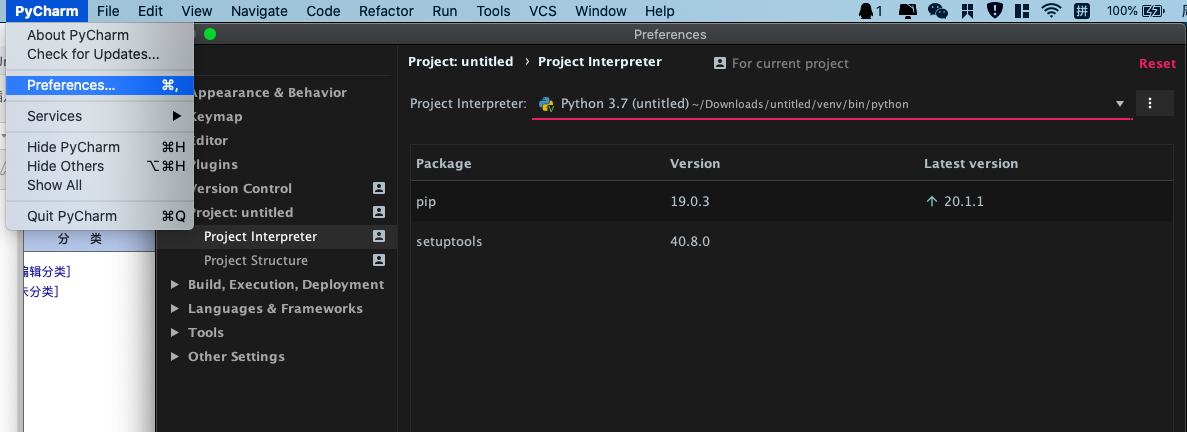This screenshot has height=432, width=1187.
Task: Select Project Structure in settings tree
Action: [x=256, y=260]
